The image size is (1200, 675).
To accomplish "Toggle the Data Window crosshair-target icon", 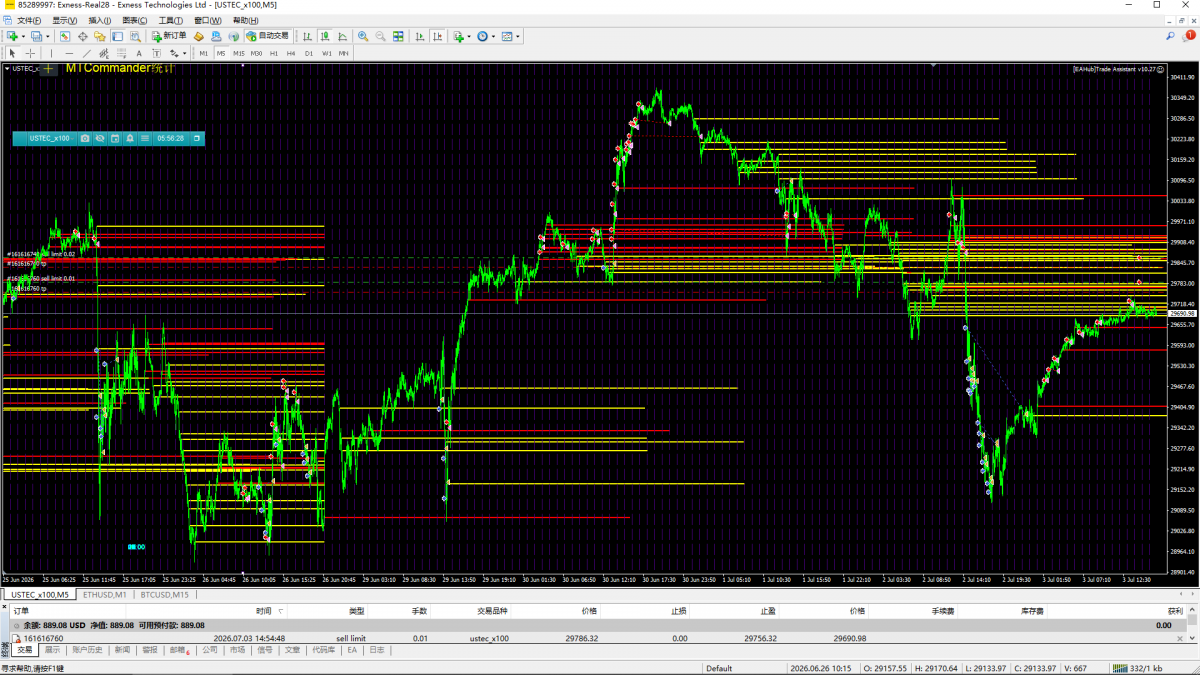I will [83, 36].
